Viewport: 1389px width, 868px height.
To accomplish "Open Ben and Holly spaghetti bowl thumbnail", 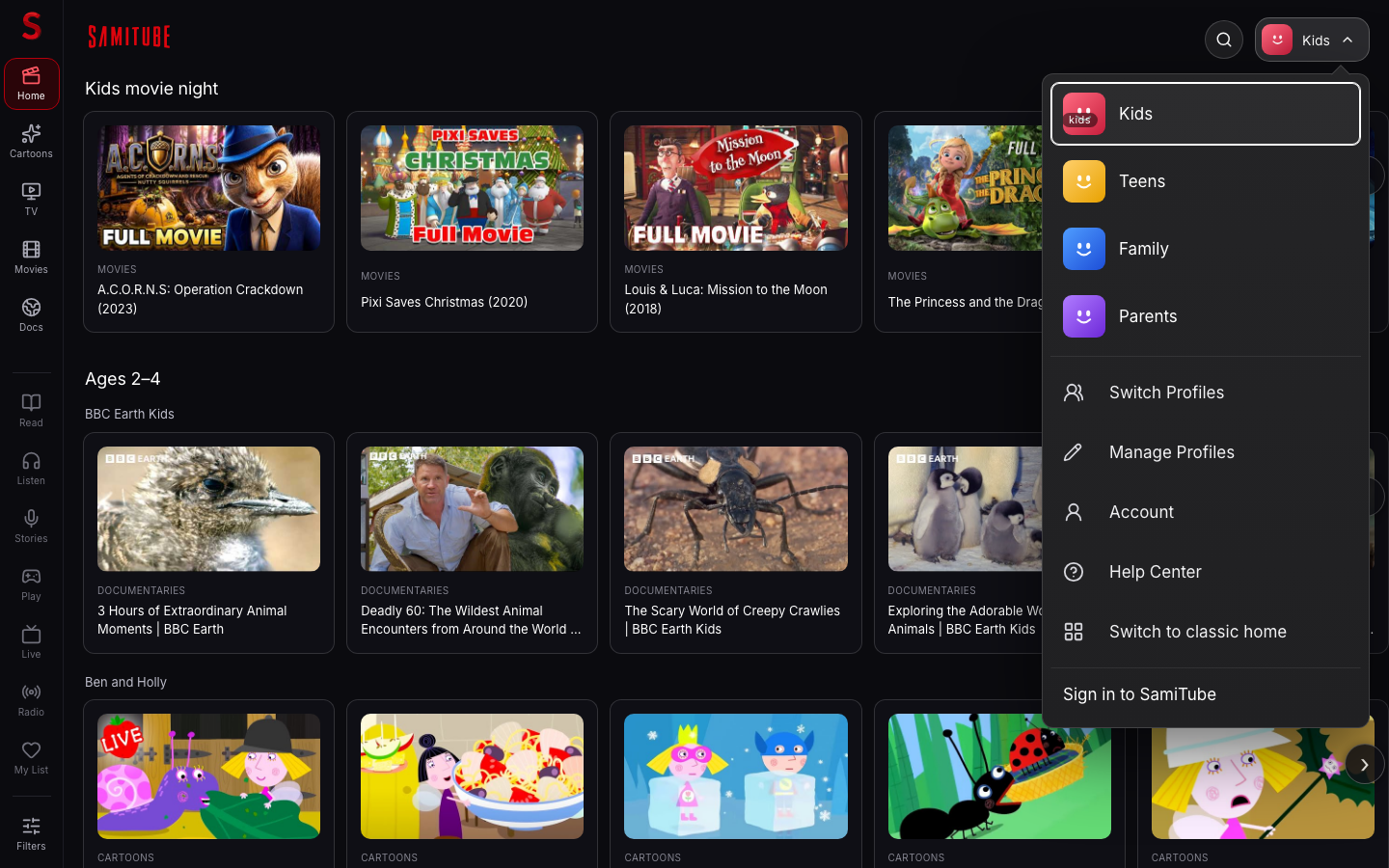I will pos(472,776).
